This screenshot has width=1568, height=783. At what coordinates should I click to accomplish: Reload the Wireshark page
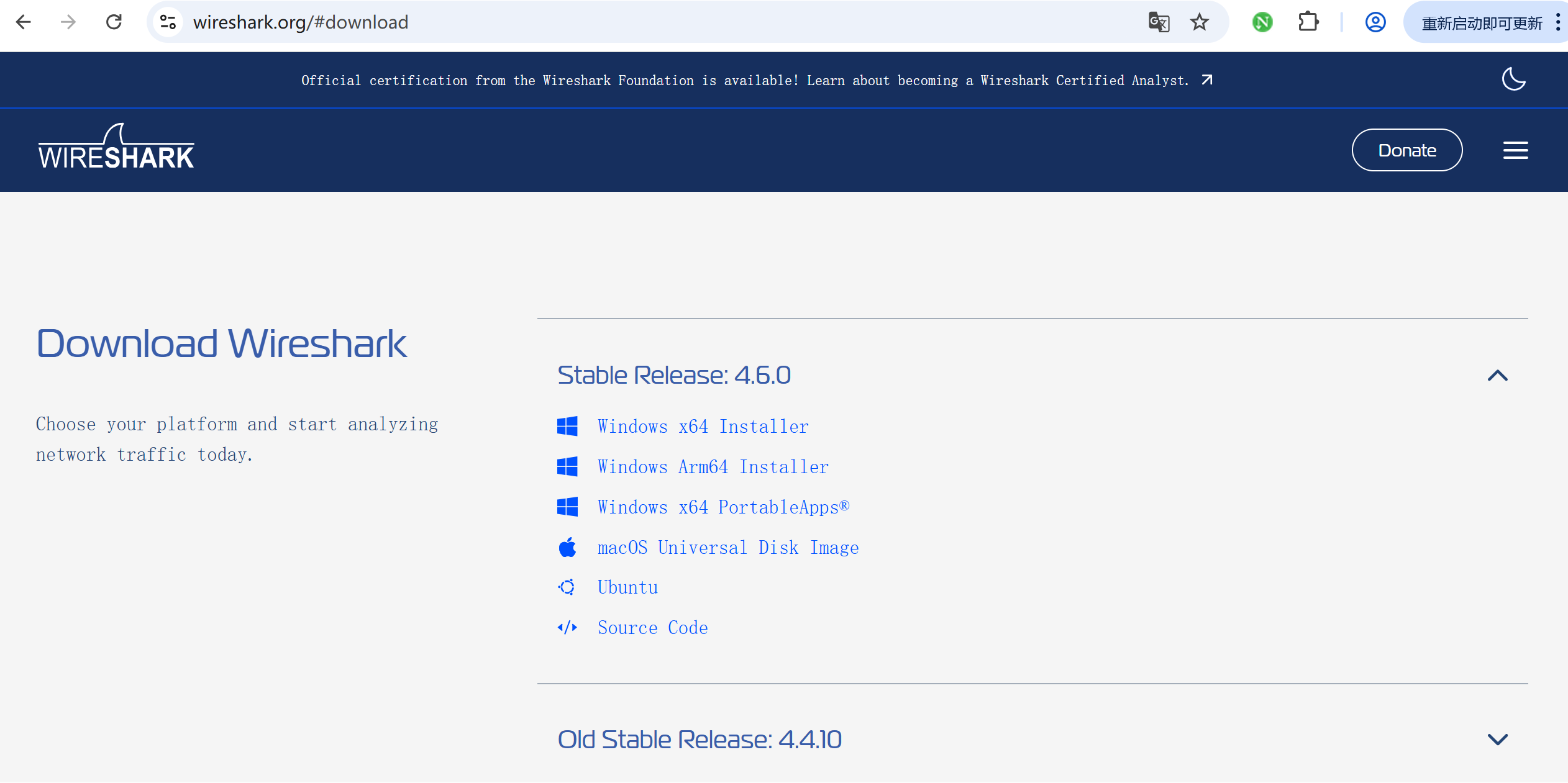(x=114, y=22)
